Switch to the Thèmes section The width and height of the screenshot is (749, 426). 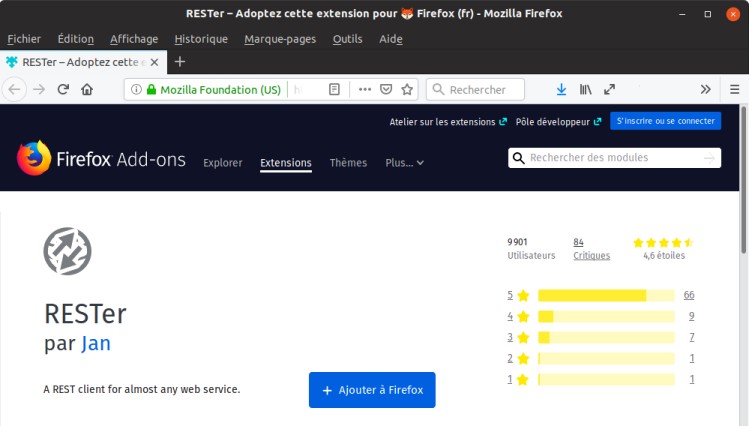[x=348, y=163]
